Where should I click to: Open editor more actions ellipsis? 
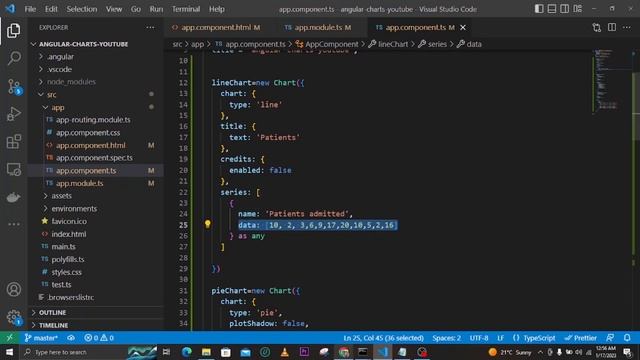click(627, 27)
